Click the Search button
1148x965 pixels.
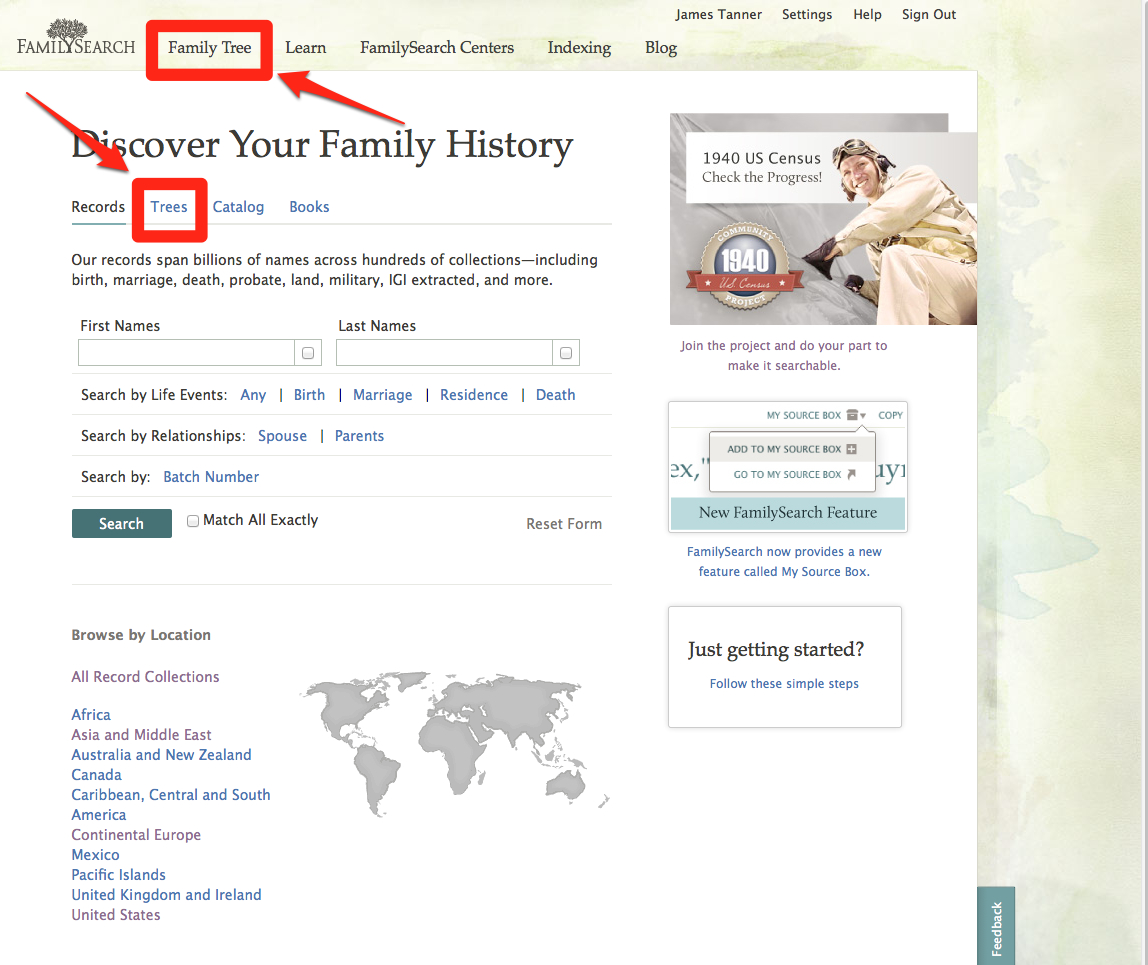tap(121, 523)
